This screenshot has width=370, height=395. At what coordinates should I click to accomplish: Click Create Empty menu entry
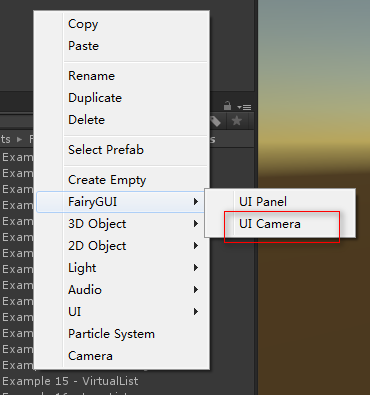pos(122,180)
